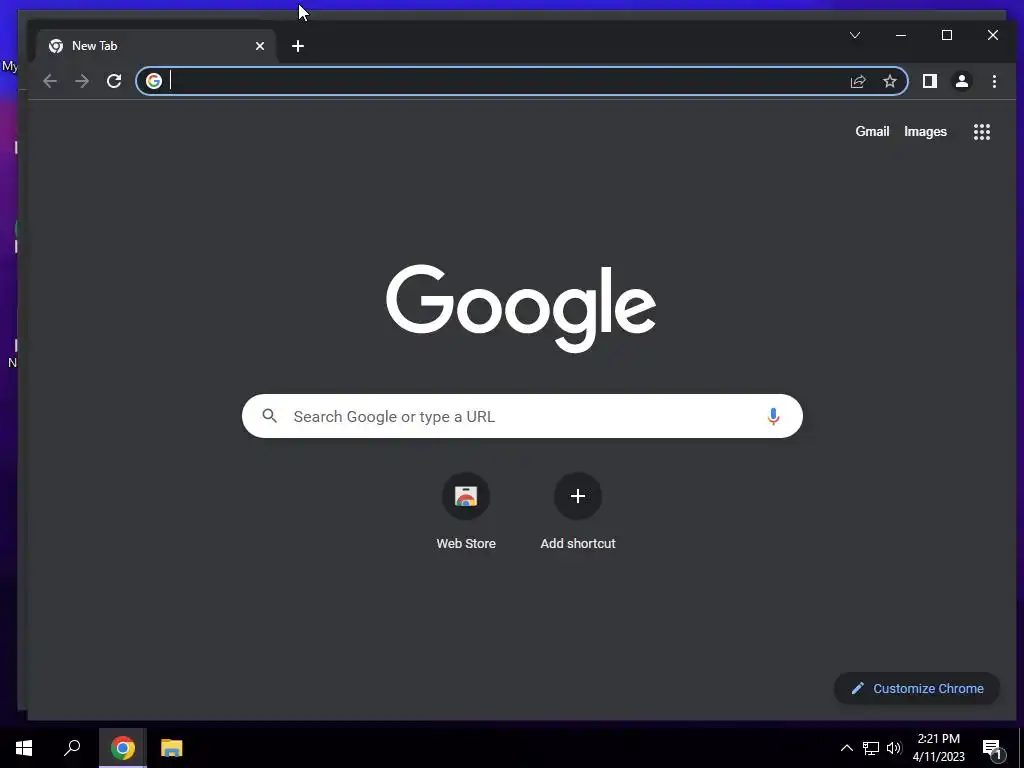This screenshot has width=1024, height=768.
Task: Focus the Search Google or type a URL box
Action: (522, 416)
